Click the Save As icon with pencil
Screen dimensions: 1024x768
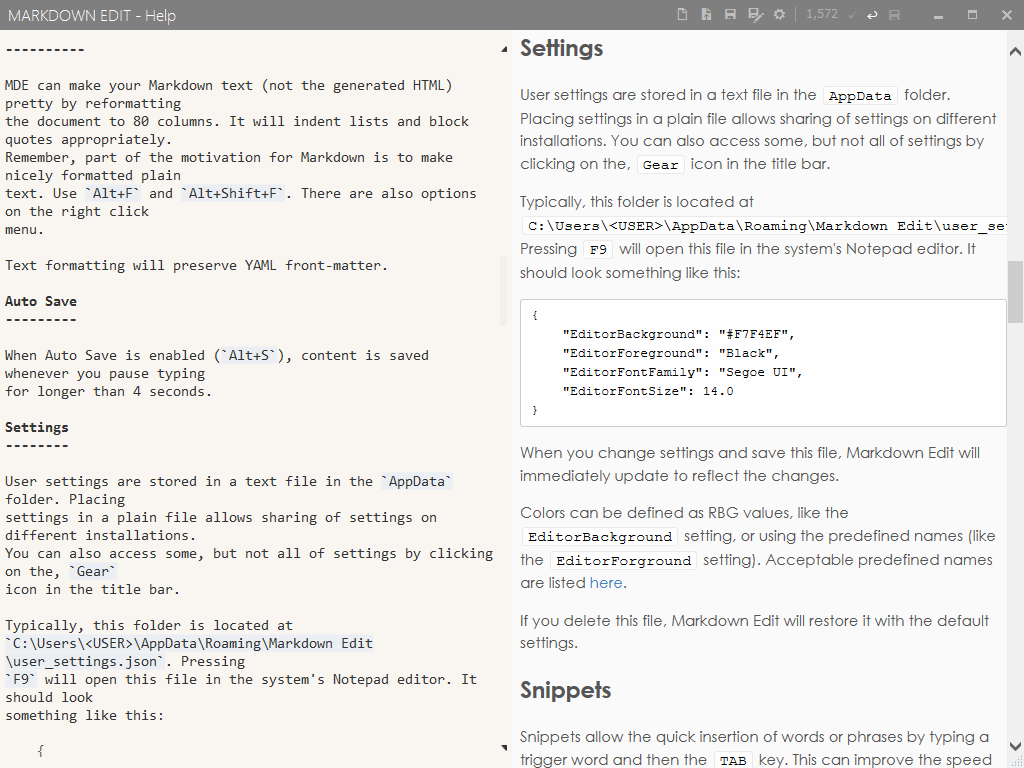(x=755, y=15)
